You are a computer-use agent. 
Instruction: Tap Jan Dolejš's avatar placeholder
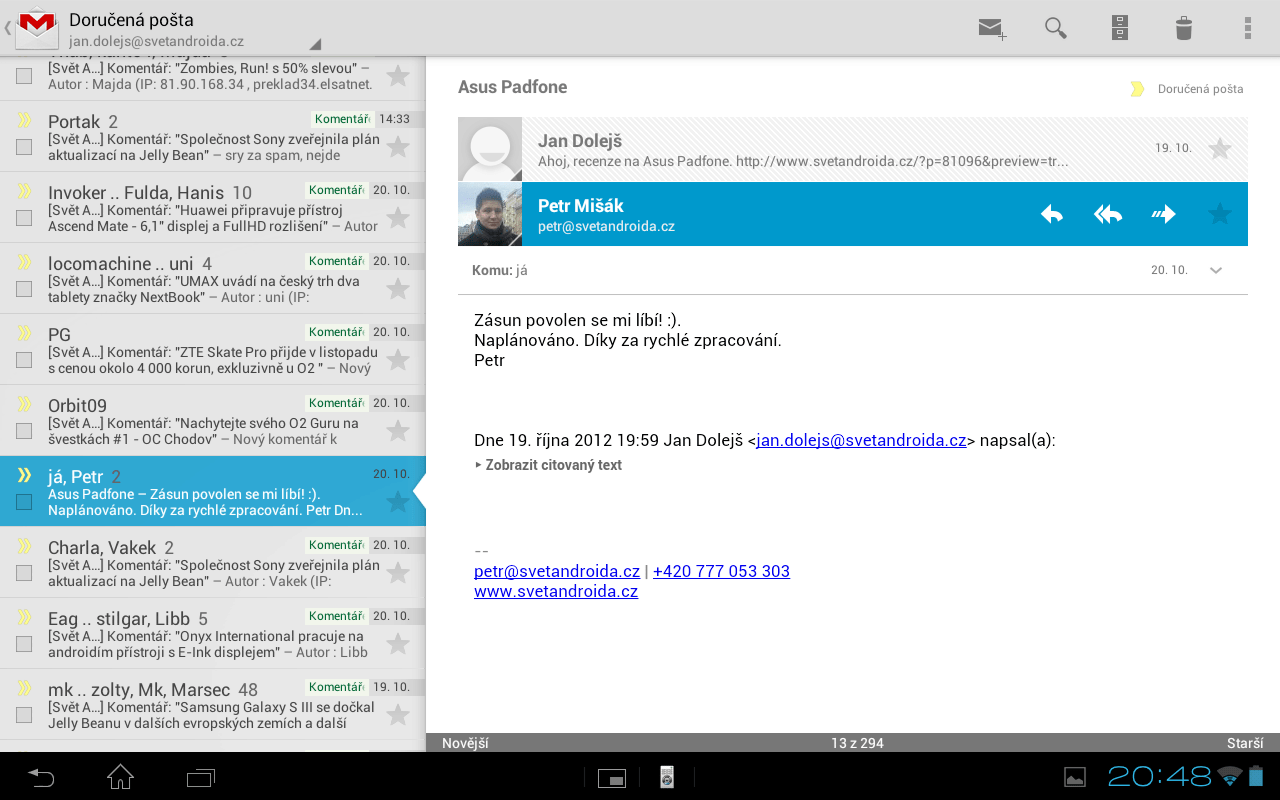click(490, 149)
